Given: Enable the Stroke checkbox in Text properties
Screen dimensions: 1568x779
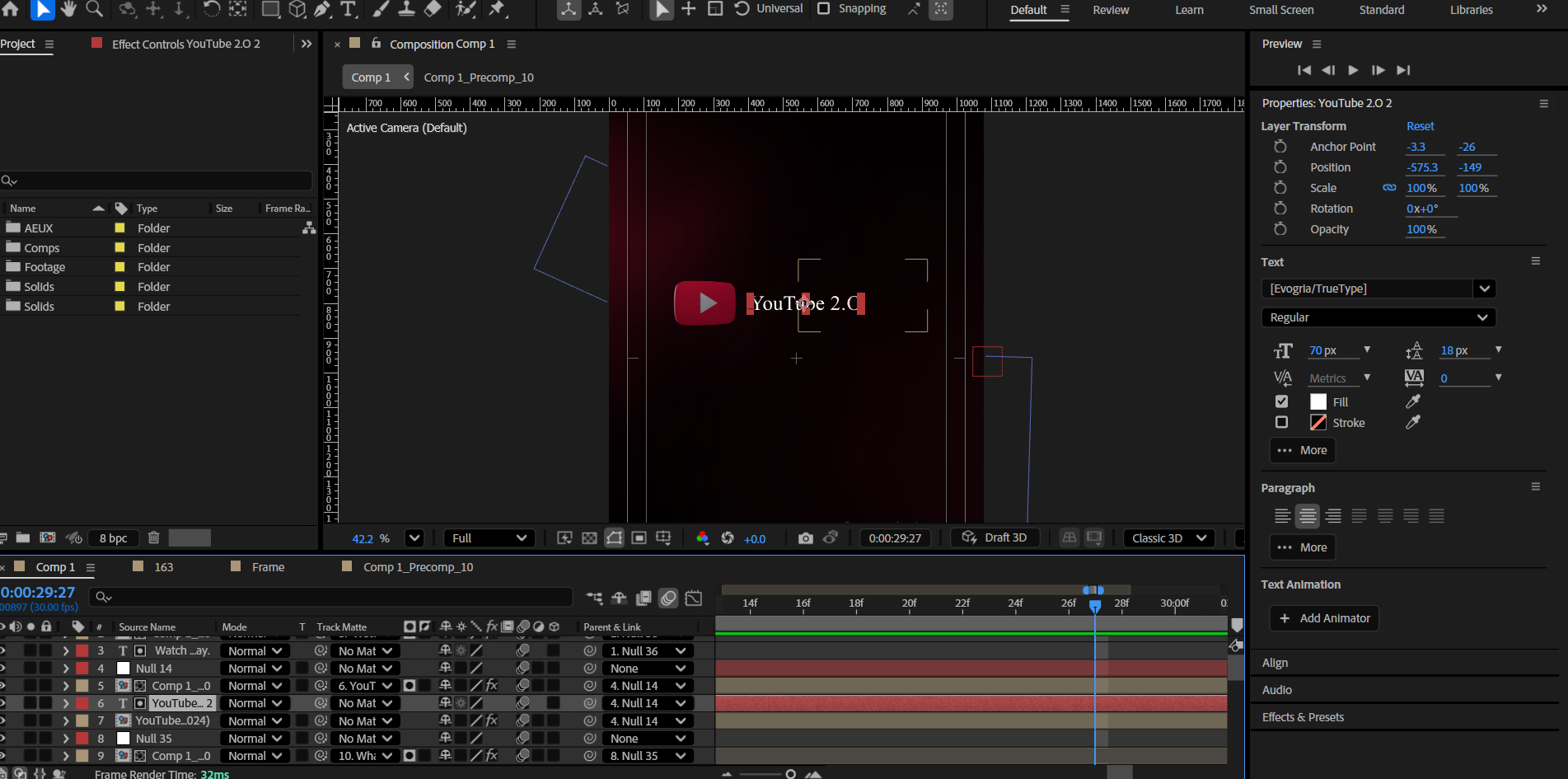Looking at the screenshot, I should 1281,422.
